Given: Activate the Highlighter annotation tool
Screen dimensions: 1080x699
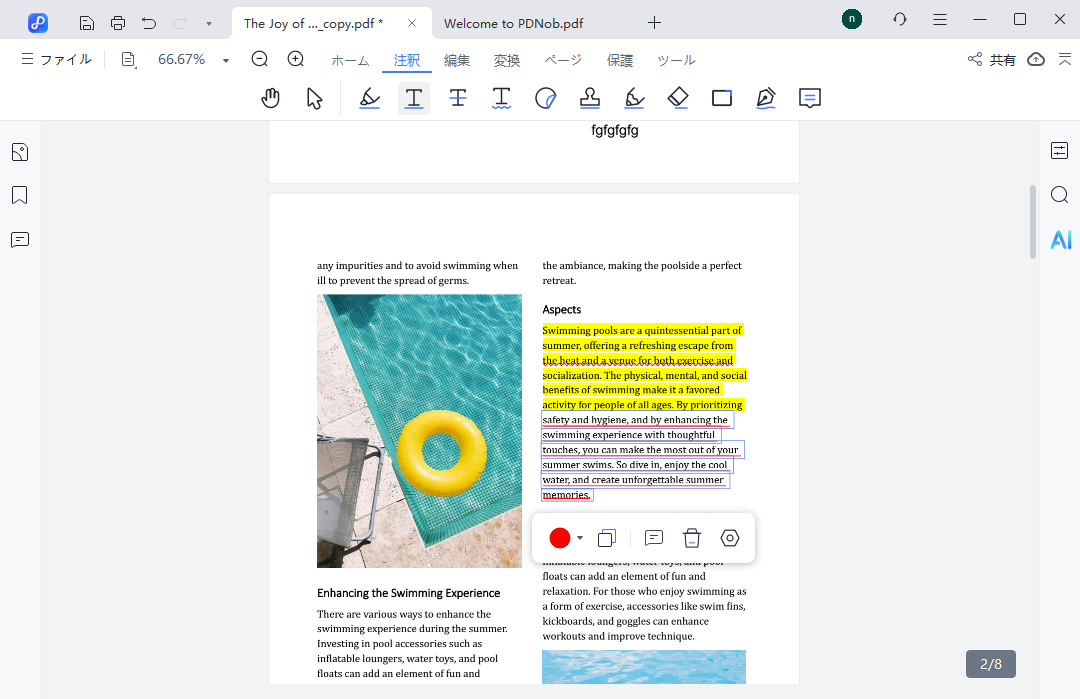Looking at the screenshot, I should coord(370,98).
